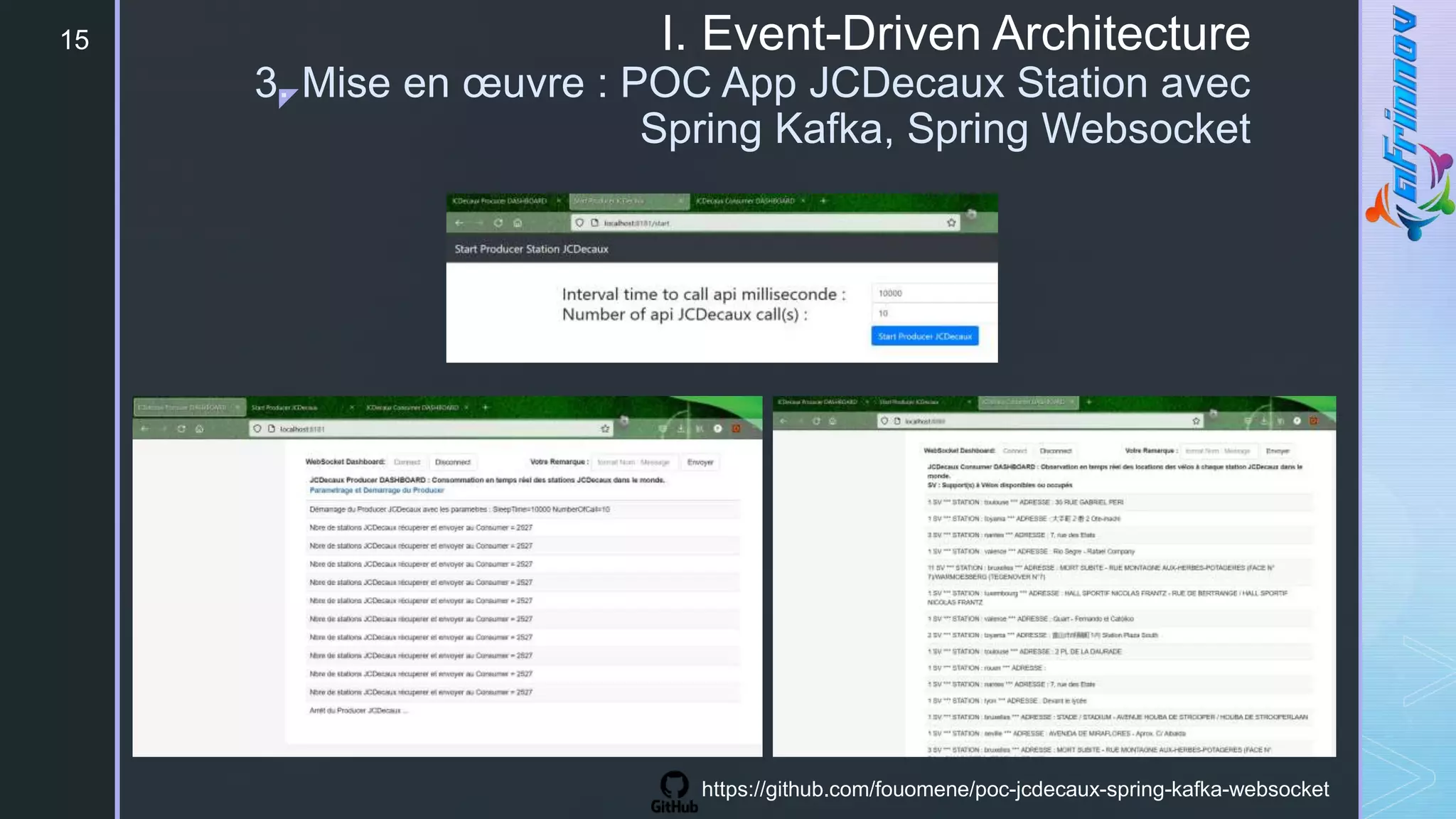Open new tab plus in bottom-left browser
1456x819 pixels.
click(x=486, y=407)
